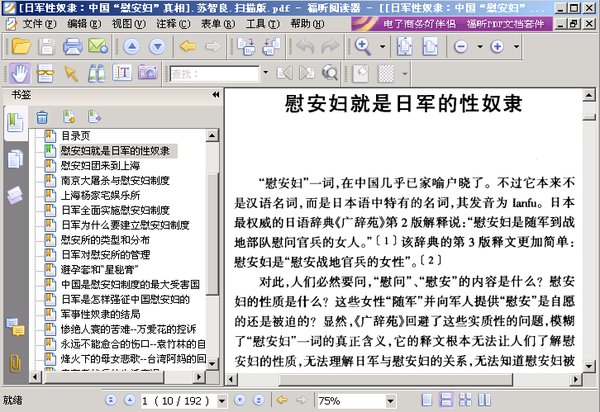Screen dimensions: 600x412
Task: Open the find options dropdown arrow
Action: [x=266, y=72]
